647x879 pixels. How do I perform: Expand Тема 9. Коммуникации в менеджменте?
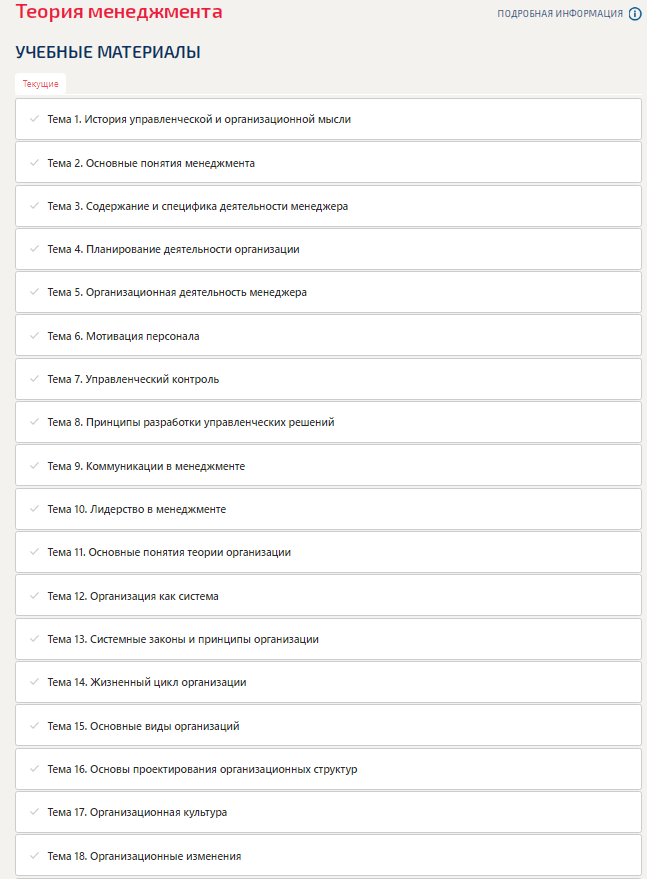click(328, 466)
